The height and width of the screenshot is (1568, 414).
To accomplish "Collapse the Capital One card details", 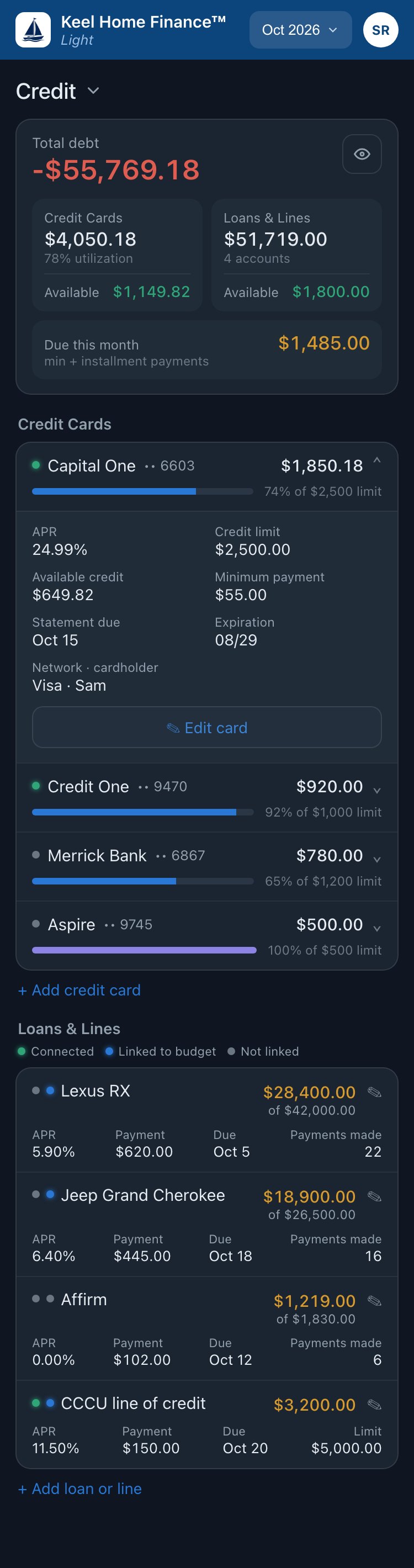I will tap(377, 461).
